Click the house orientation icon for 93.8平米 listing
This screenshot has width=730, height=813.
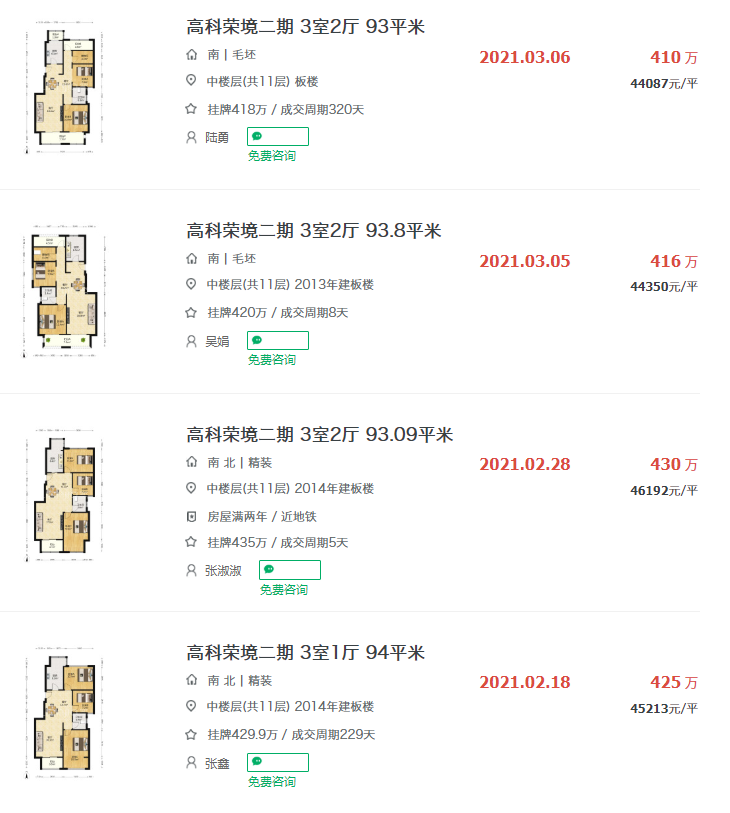tap(191, 258)
